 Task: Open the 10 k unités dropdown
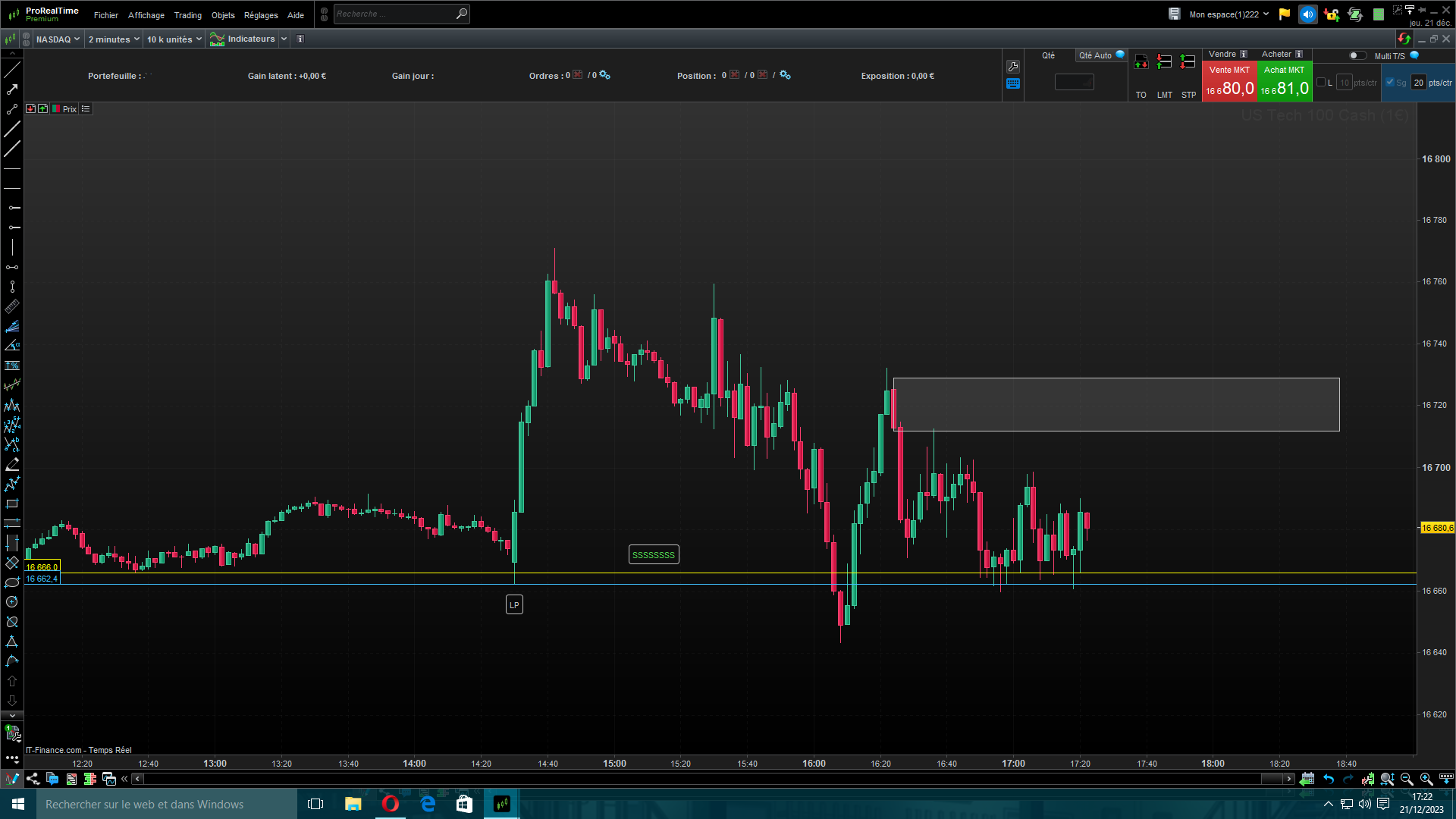point(174,39)
